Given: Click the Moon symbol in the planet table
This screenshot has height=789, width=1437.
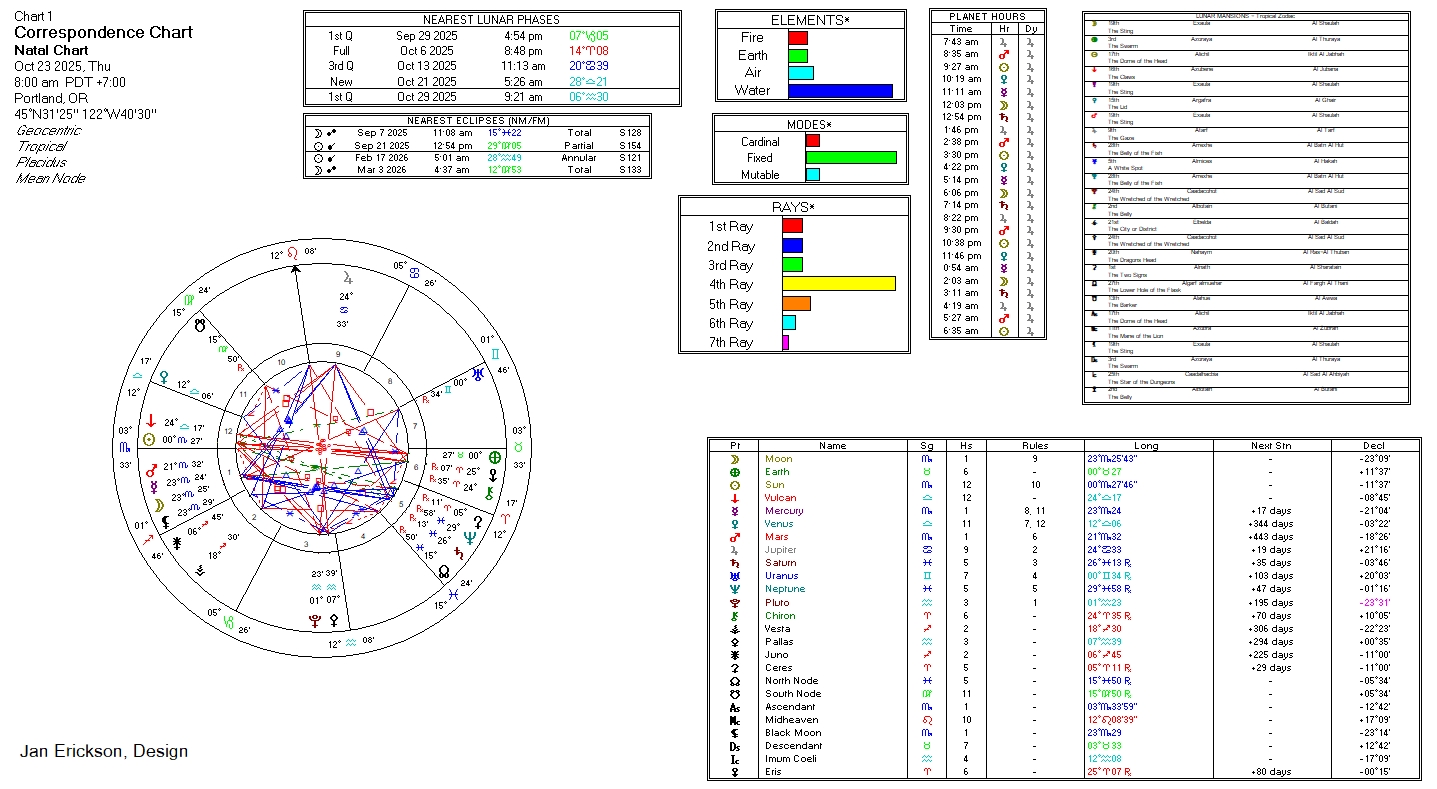Looking at the screenshot, I should coord(734,459).
